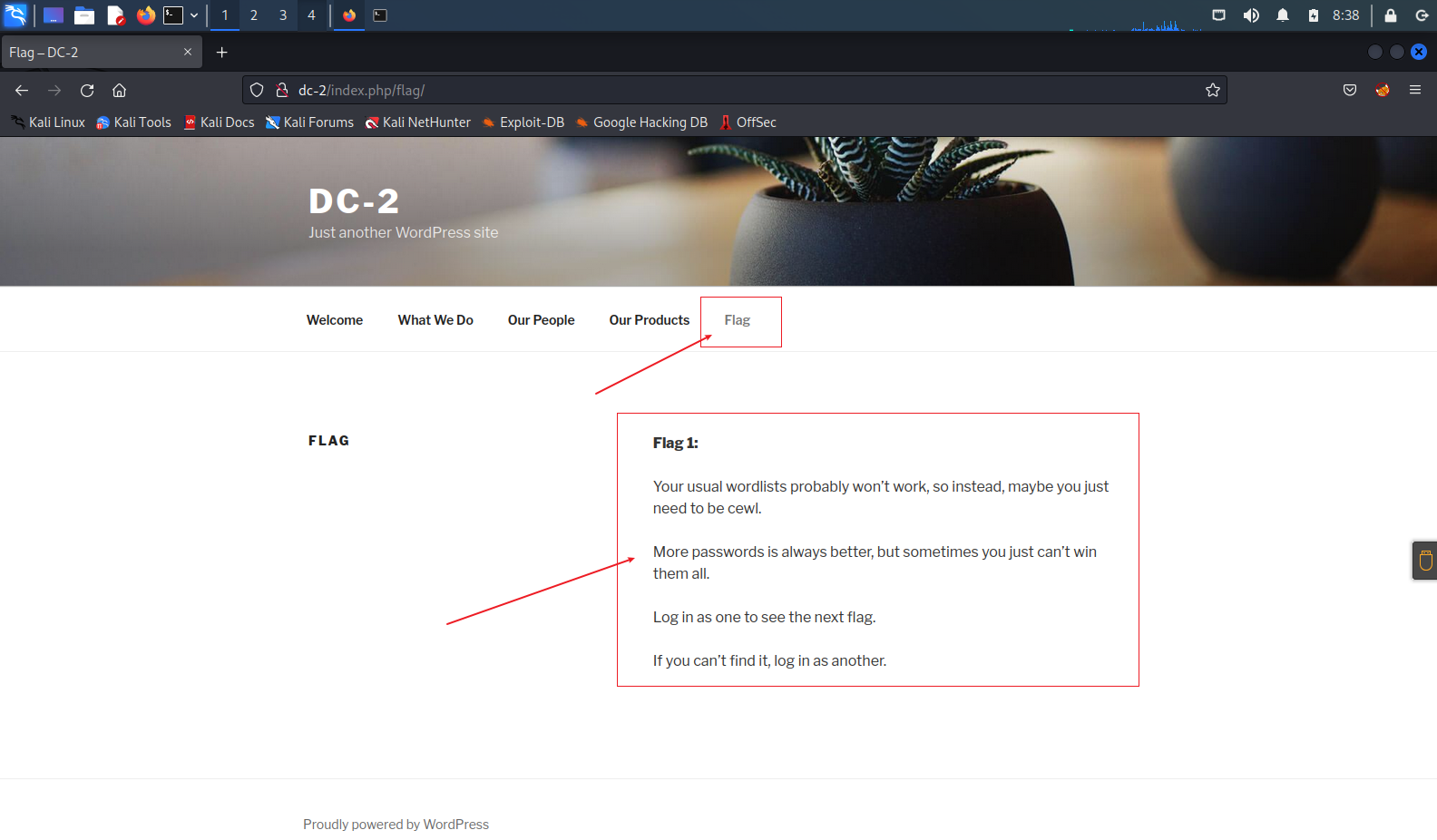Click the volume speaker tray icon
The width and height of the screenshot is (1437, 840).
[x=1251, y=15]
